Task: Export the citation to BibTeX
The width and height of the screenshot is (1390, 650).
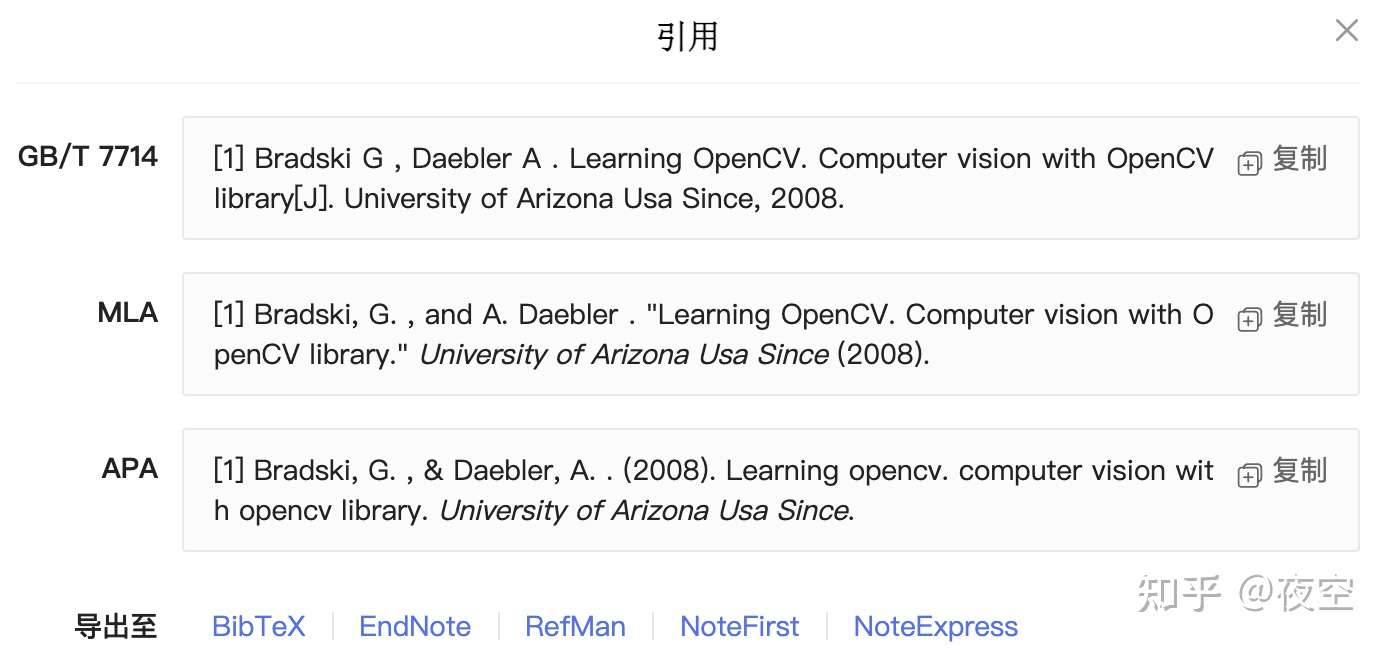Action: 258,627
